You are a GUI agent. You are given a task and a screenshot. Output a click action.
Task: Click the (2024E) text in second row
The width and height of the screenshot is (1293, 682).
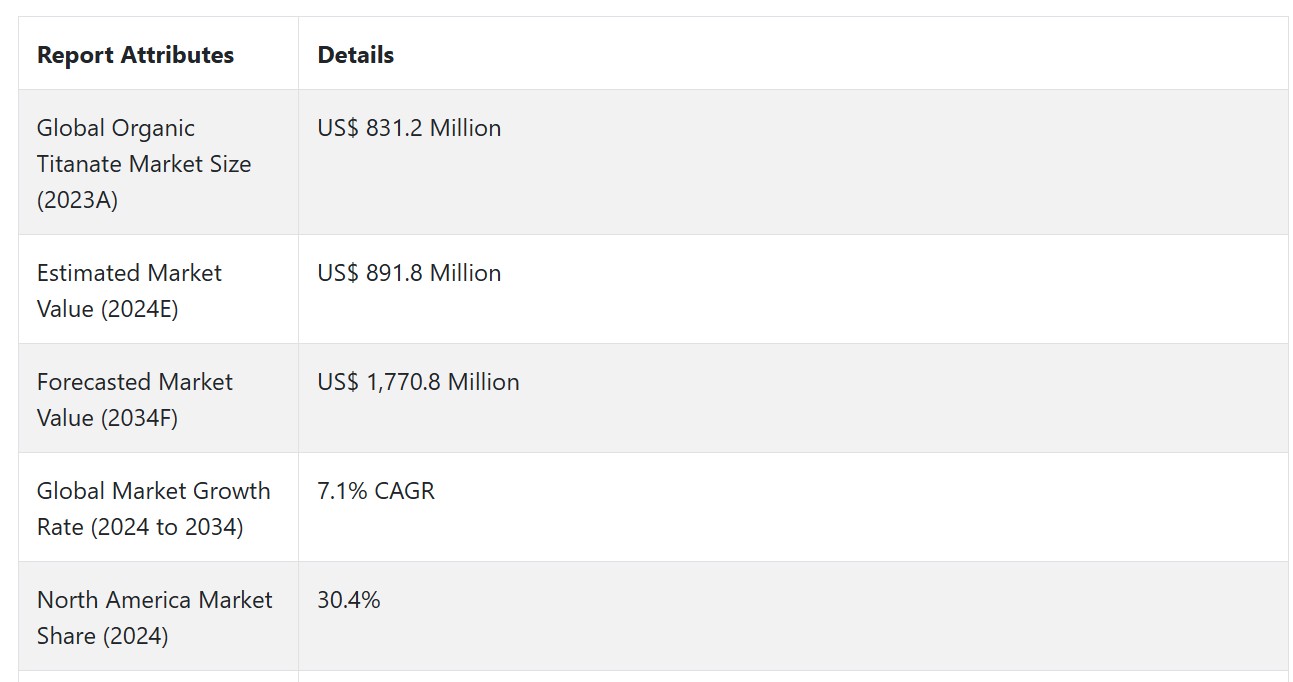coord(138,309)
